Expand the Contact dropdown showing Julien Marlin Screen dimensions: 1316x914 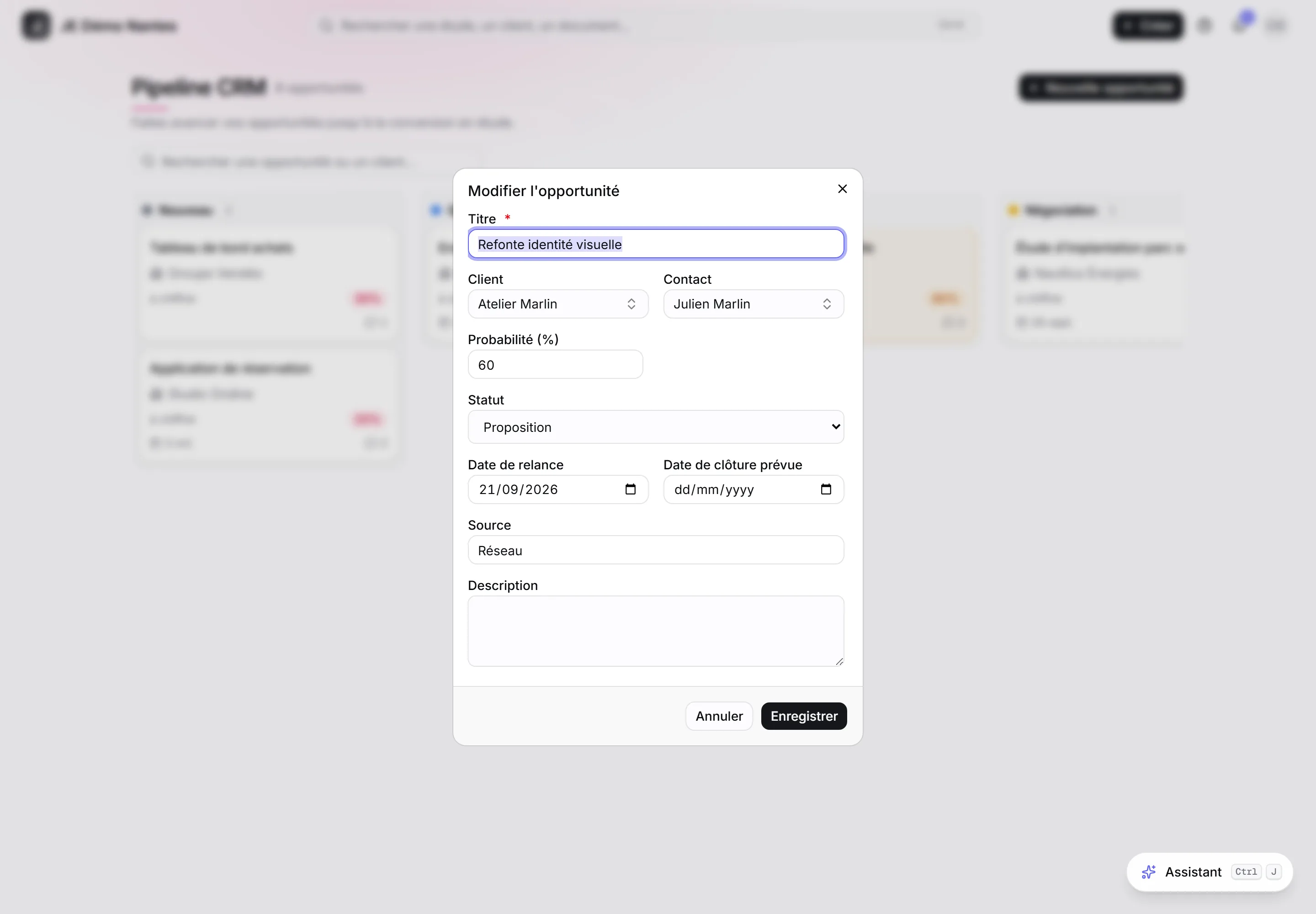coord(754,304)
